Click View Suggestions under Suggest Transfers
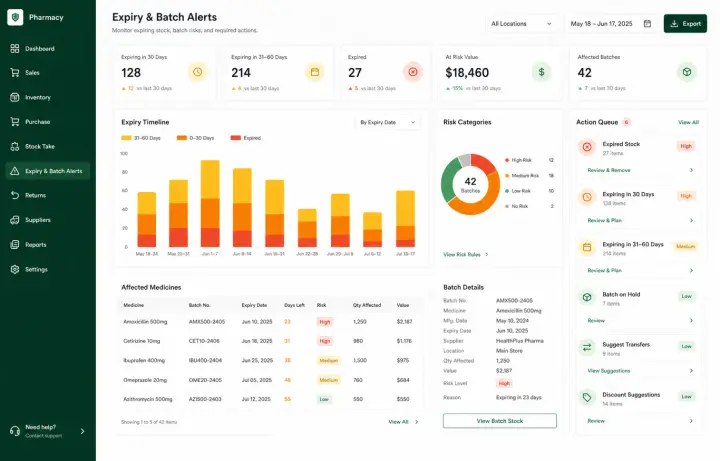This screenshot has height=461, width=720. [609, 371]
